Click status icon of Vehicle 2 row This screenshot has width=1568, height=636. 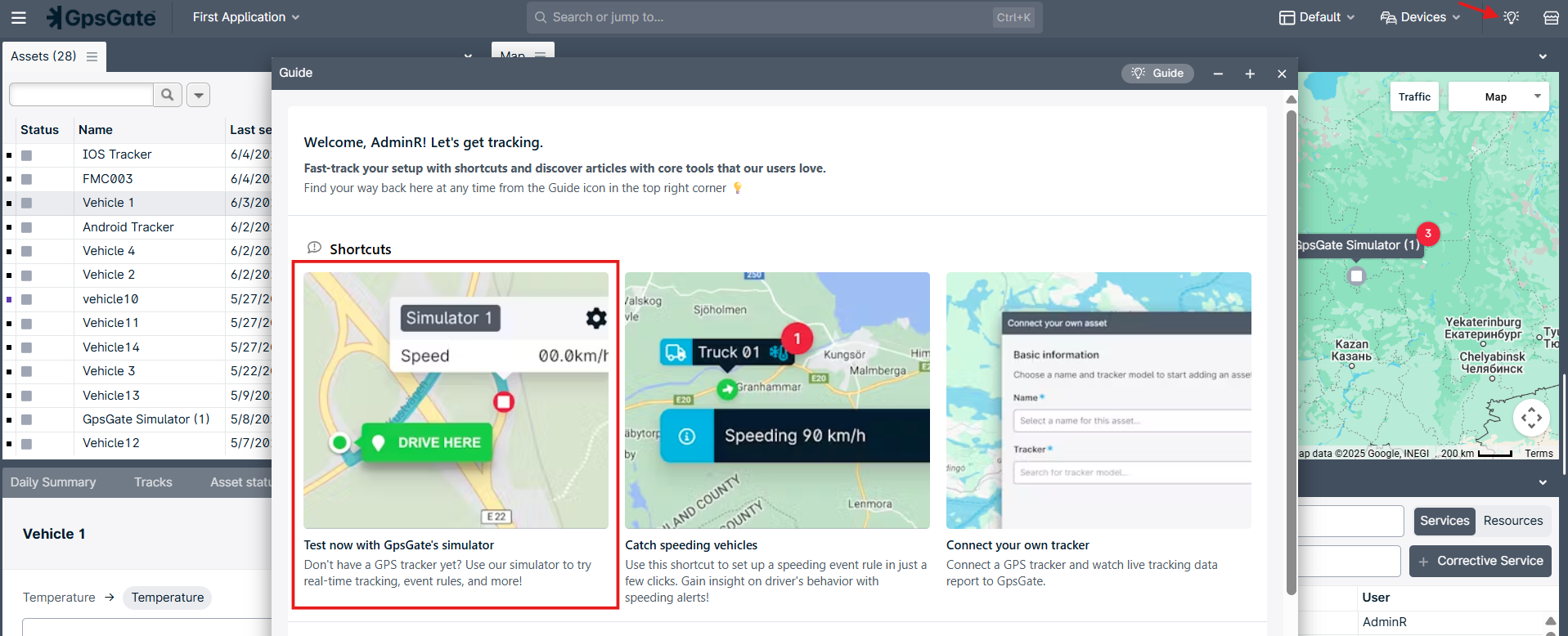(x=26, y=275)
